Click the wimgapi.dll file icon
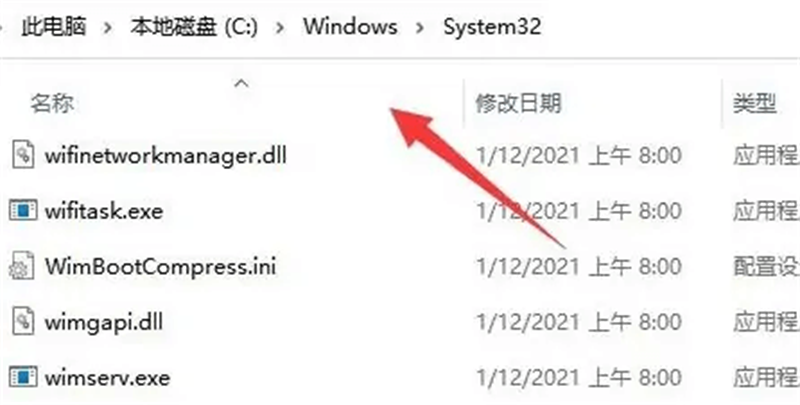 pos(23,322)
